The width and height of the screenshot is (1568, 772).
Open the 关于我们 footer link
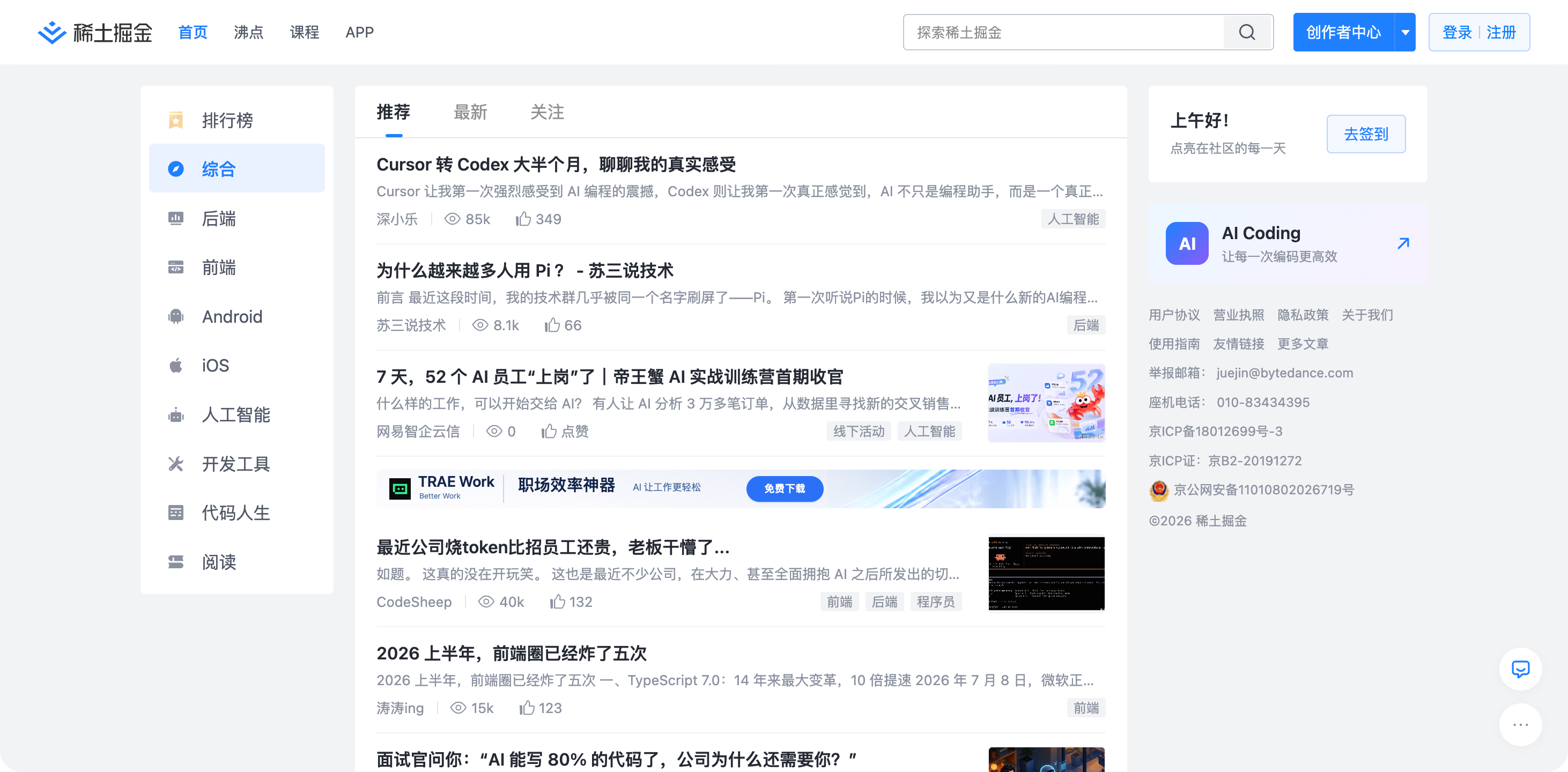tap(1367, 315)
